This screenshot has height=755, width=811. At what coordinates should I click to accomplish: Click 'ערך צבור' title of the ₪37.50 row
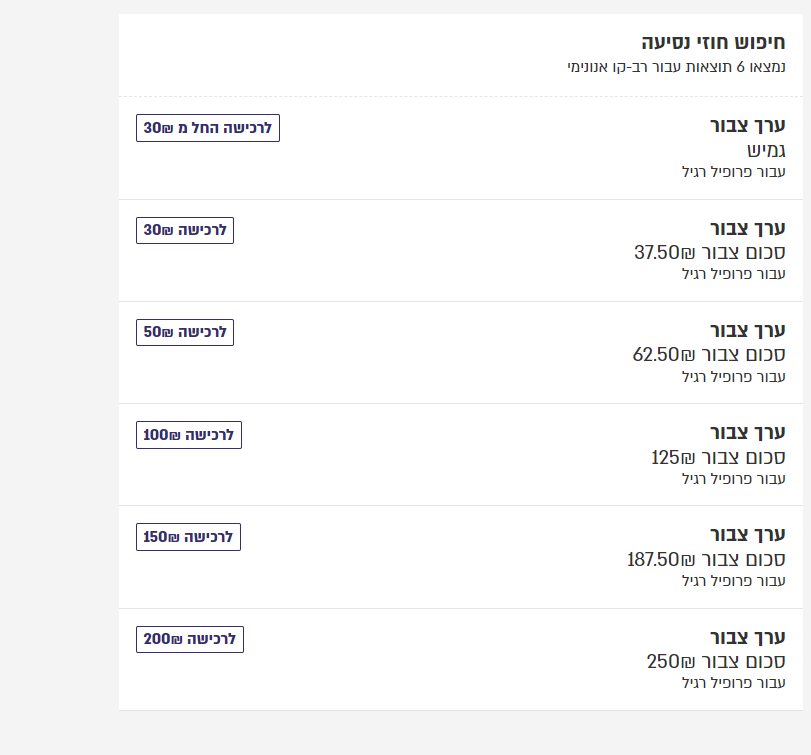[748, 228]
